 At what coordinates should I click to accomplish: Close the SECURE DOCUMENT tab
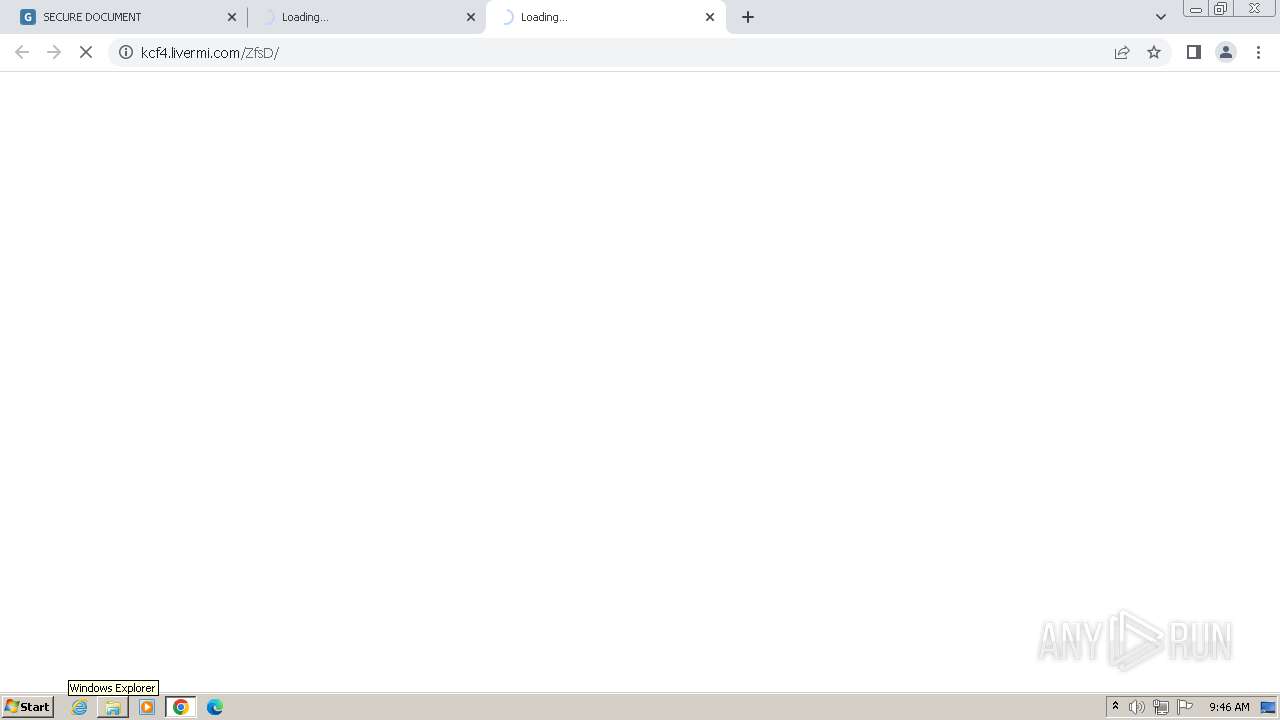tap(232, 17)
